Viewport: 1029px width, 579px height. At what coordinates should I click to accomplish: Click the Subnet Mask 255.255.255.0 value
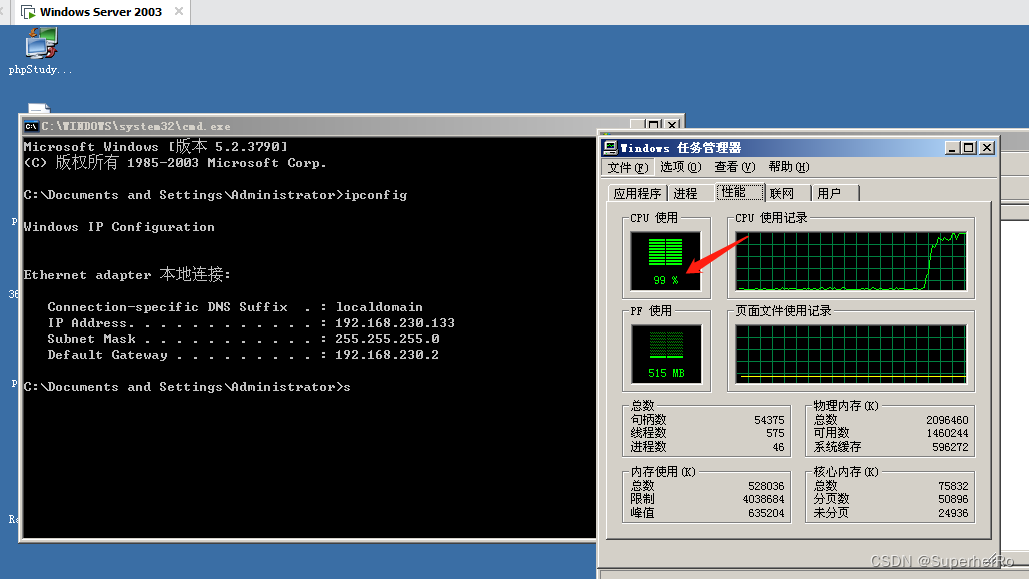point(387,339)
